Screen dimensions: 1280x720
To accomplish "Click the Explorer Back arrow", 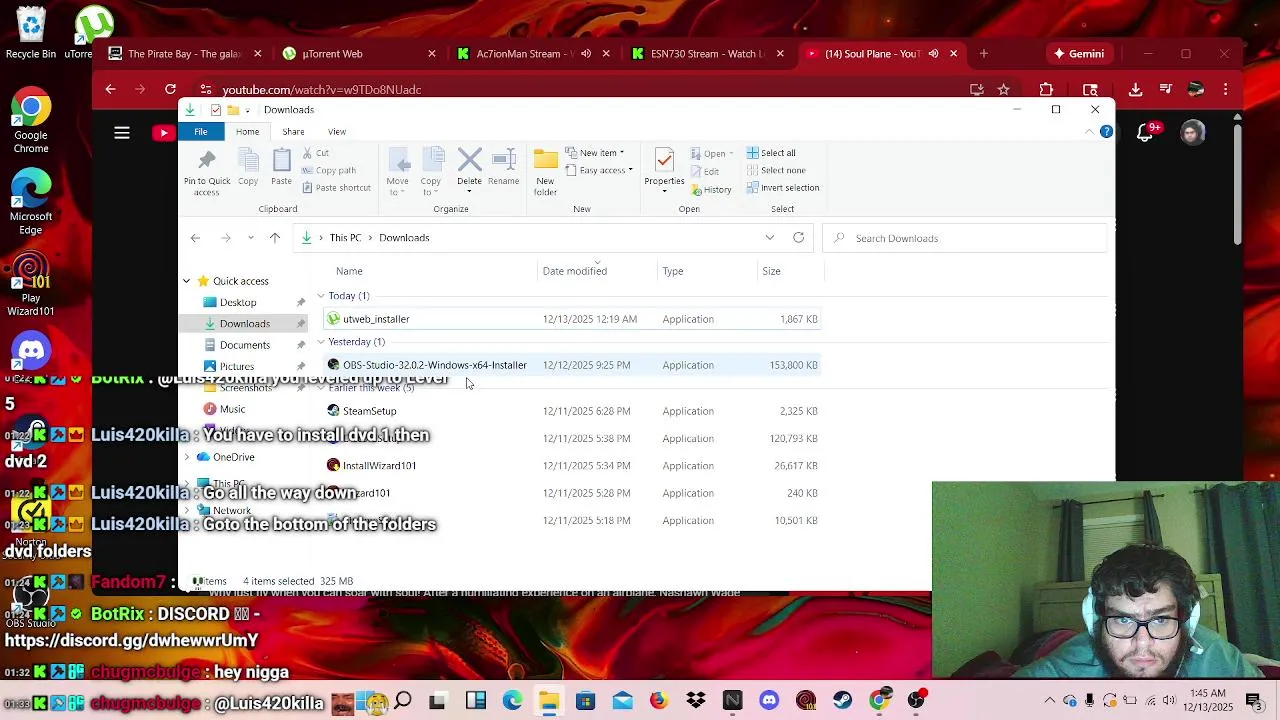I will 195,238.
